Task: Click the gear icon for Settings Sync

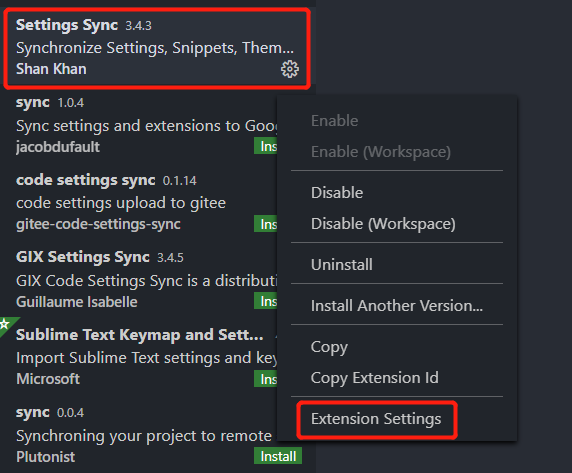Action: point(290,69)
